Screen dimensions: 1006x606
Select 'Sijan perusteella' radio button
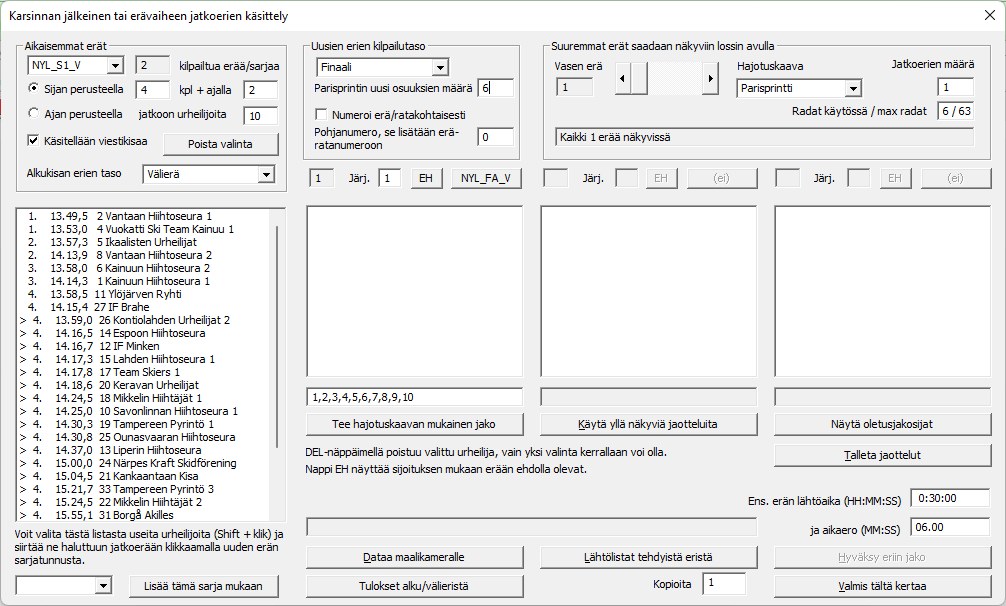(x=35, y=90)
